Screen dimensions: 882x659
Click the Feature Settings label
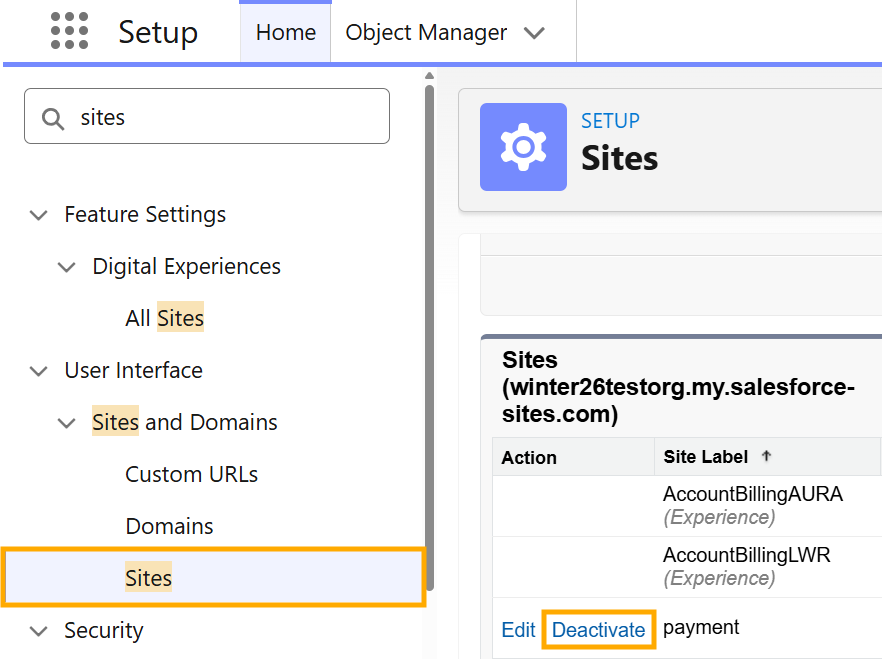145,214
